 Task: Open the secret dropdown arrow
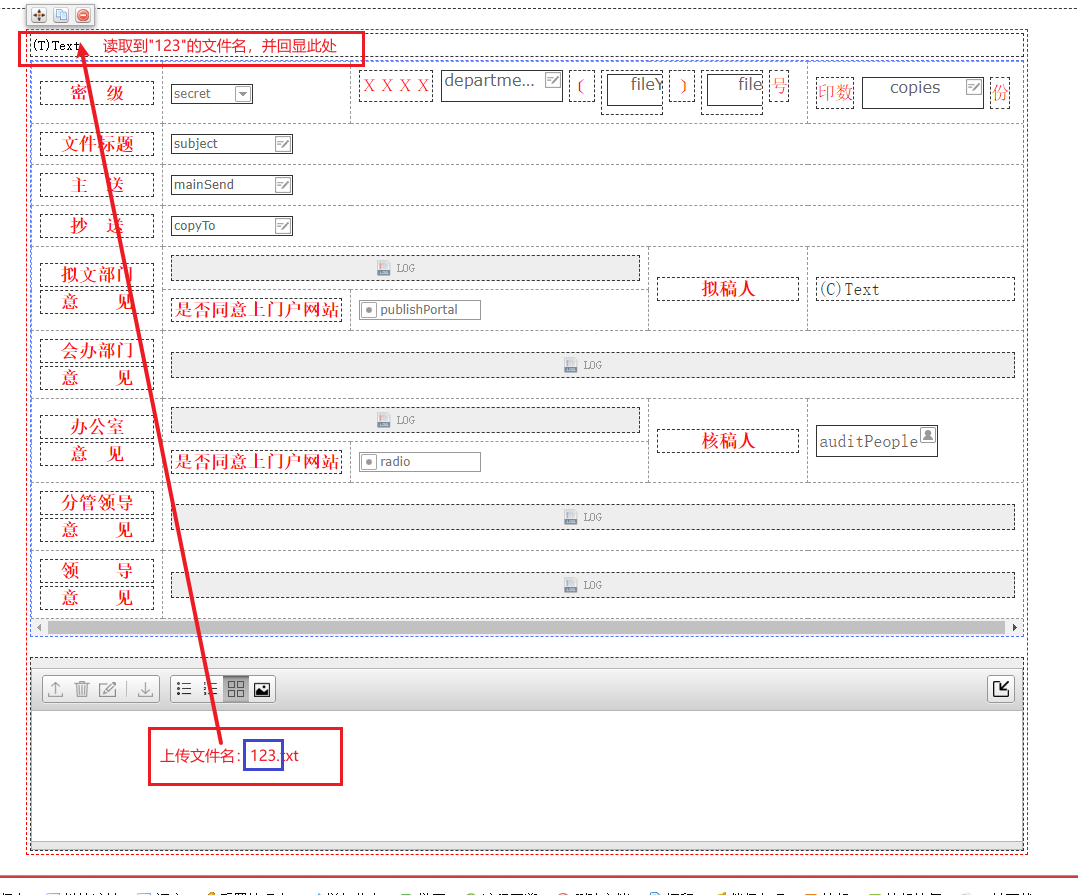(x=243, y=93)
